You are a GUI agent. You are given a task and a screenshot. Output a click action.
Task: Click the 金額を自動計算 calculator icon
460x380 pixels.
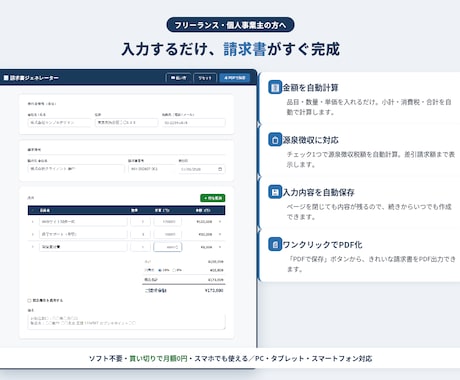pyautogui.click(x=275, y=87)
